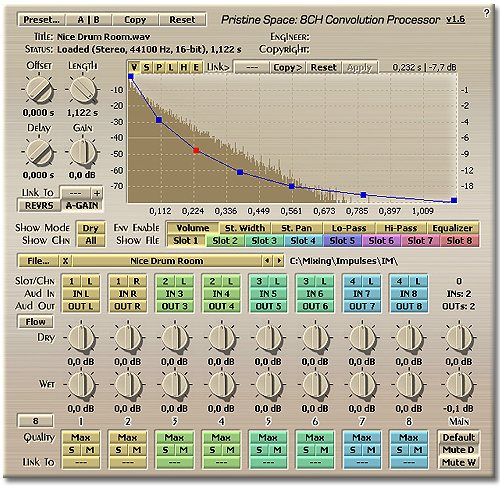This screenshot has width=500, height=488.
Task: Switch to the Equalizer envelope tab
Action: 453,228
